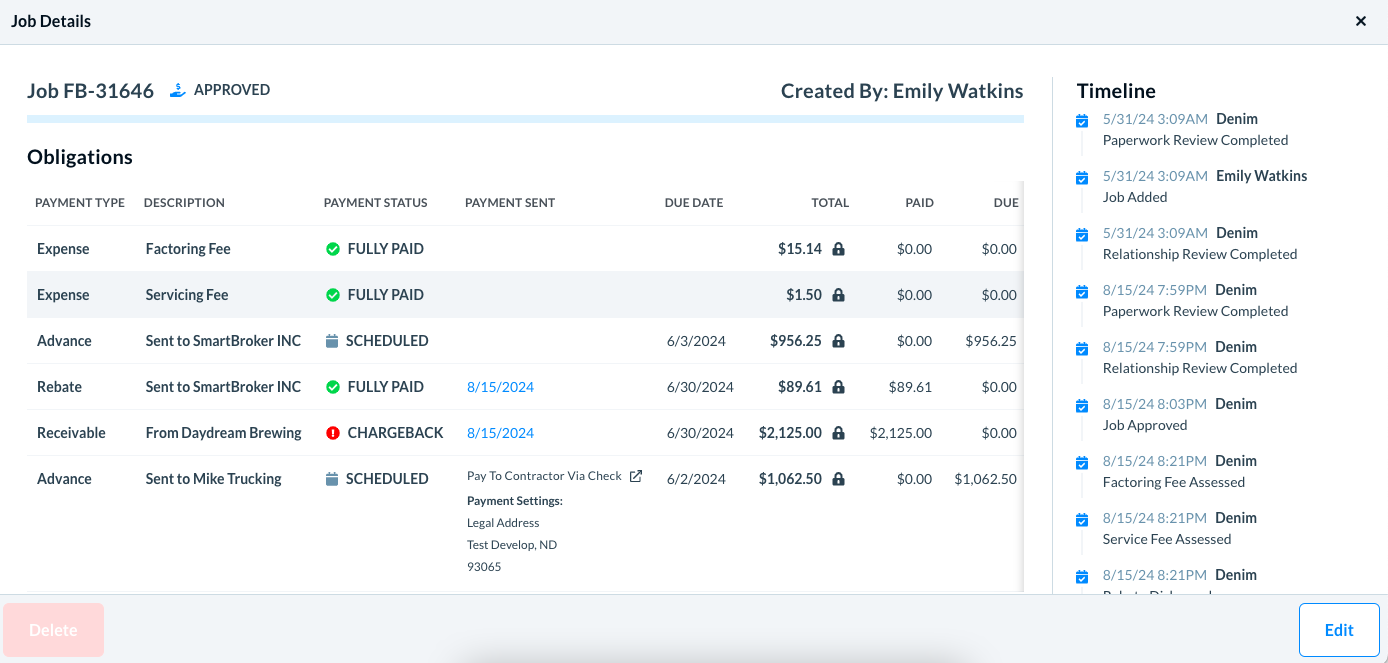Screen dimensions: 1388x663
Task: Close the Job Details dialog
Action: [1360, 21]
